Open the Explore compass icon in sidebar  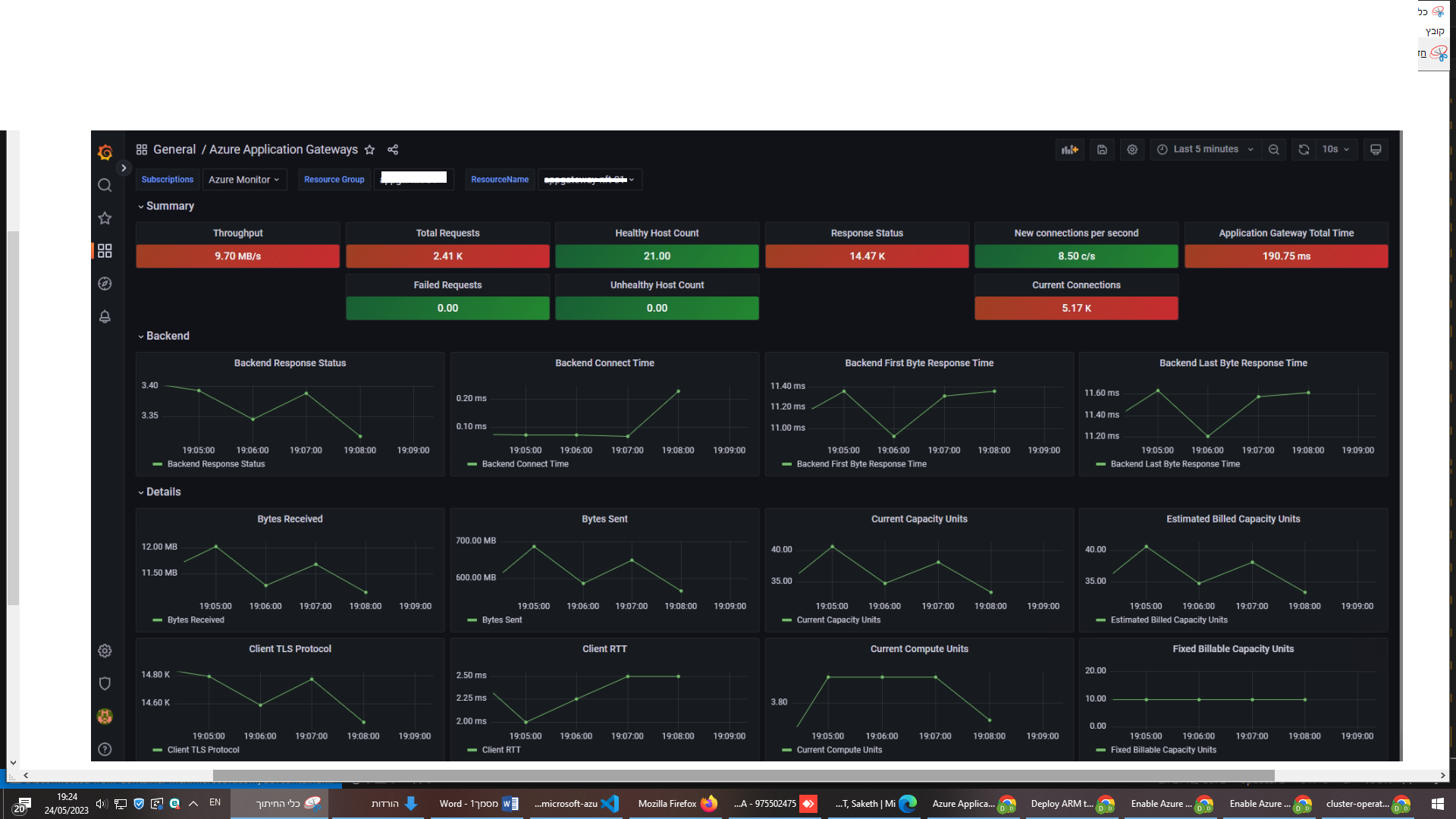click(105, 284)
